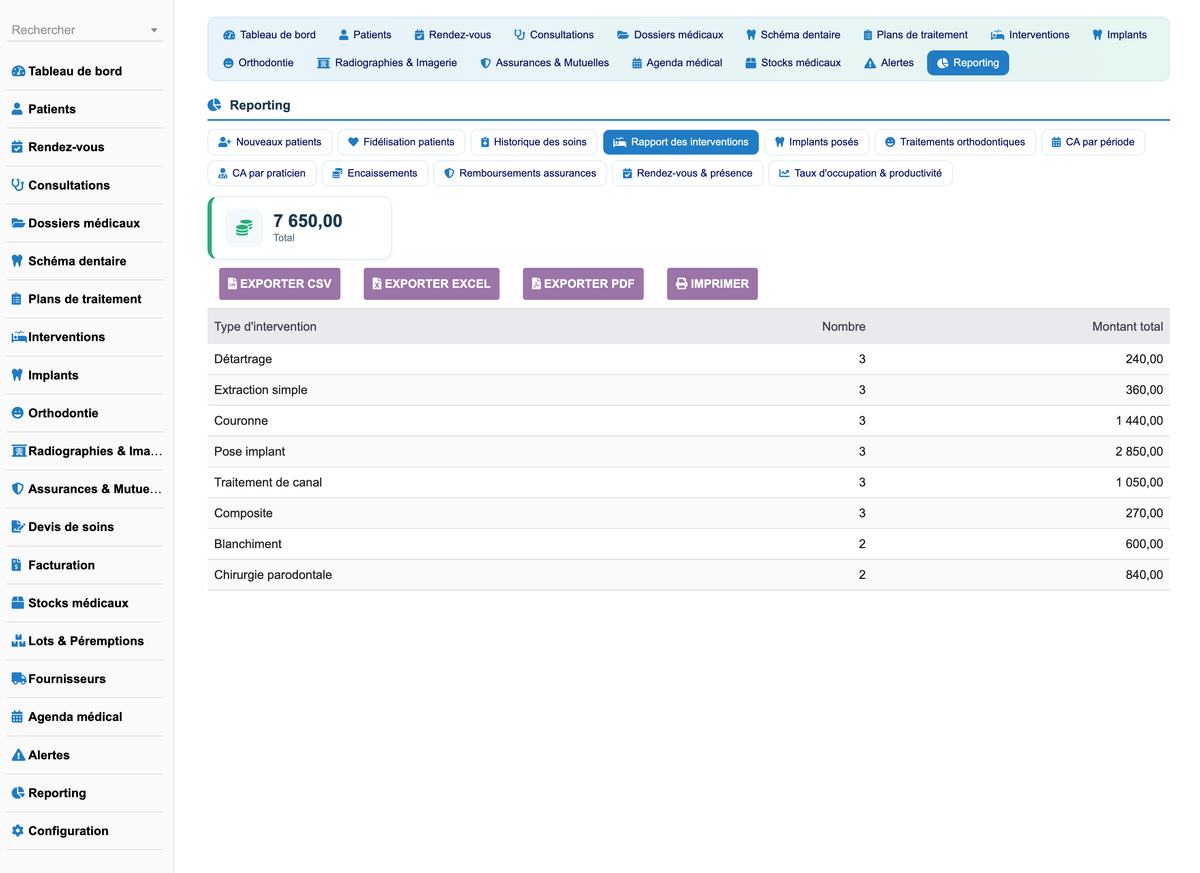Click the Fournisseurs truck icon in sidebar
The image size is (1200, 873).
pyautogui.click(x=19, y=679)
